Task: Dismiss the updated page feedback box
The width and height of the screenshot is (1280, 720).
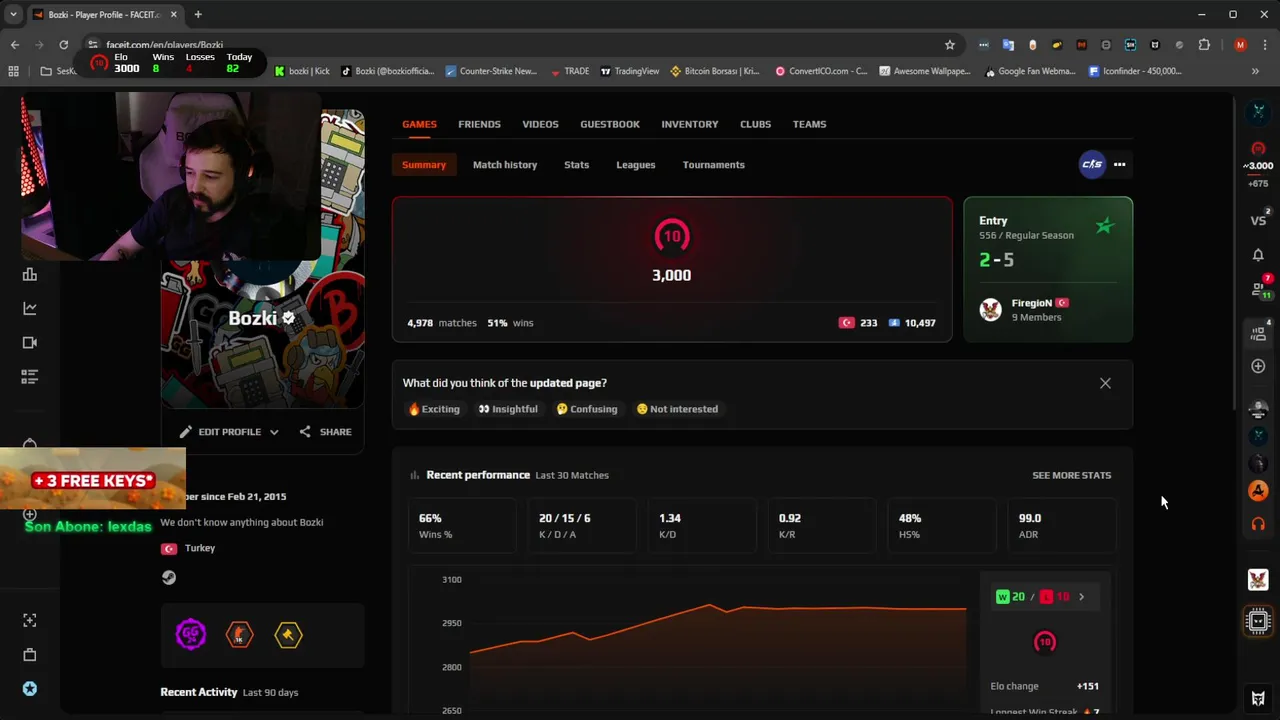Action: (1105, 383)
